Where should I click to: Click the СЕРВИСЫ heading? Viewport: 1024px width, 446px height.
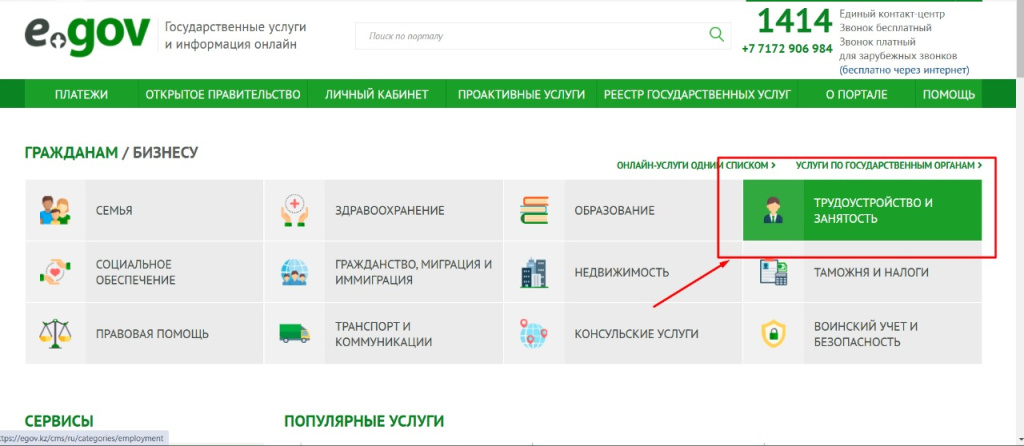(59, 421)
